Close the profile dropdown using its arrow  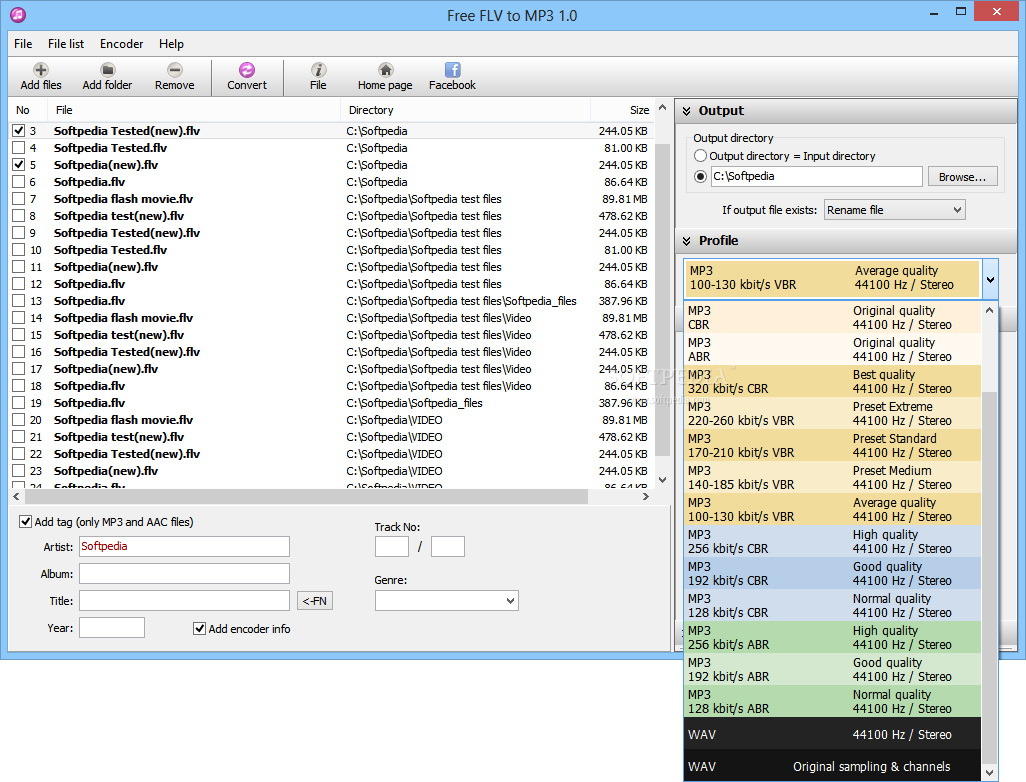tap(990, 279)
